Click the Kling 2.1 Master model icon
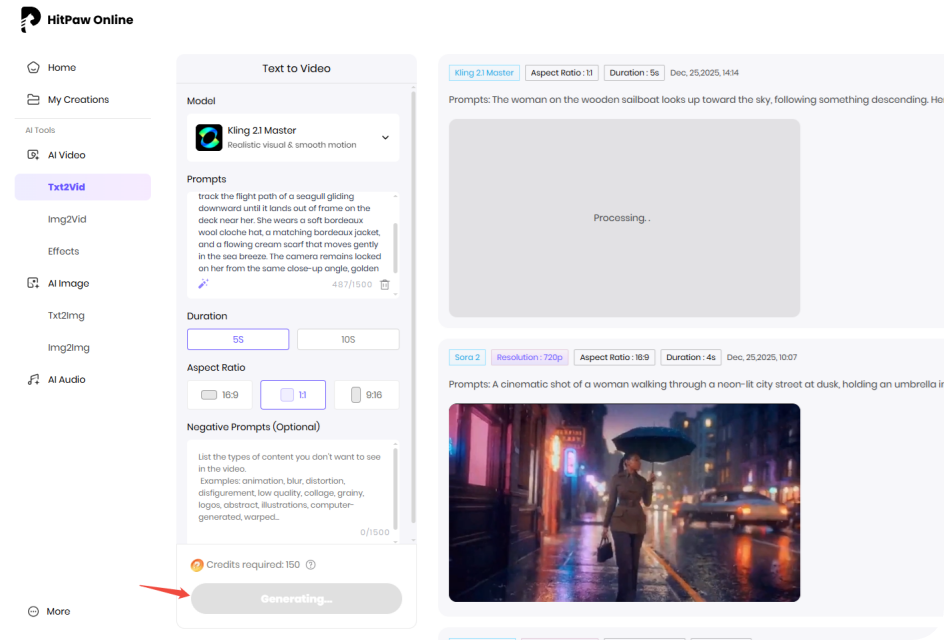Screen dimensions: 944x640 point(209,138)
